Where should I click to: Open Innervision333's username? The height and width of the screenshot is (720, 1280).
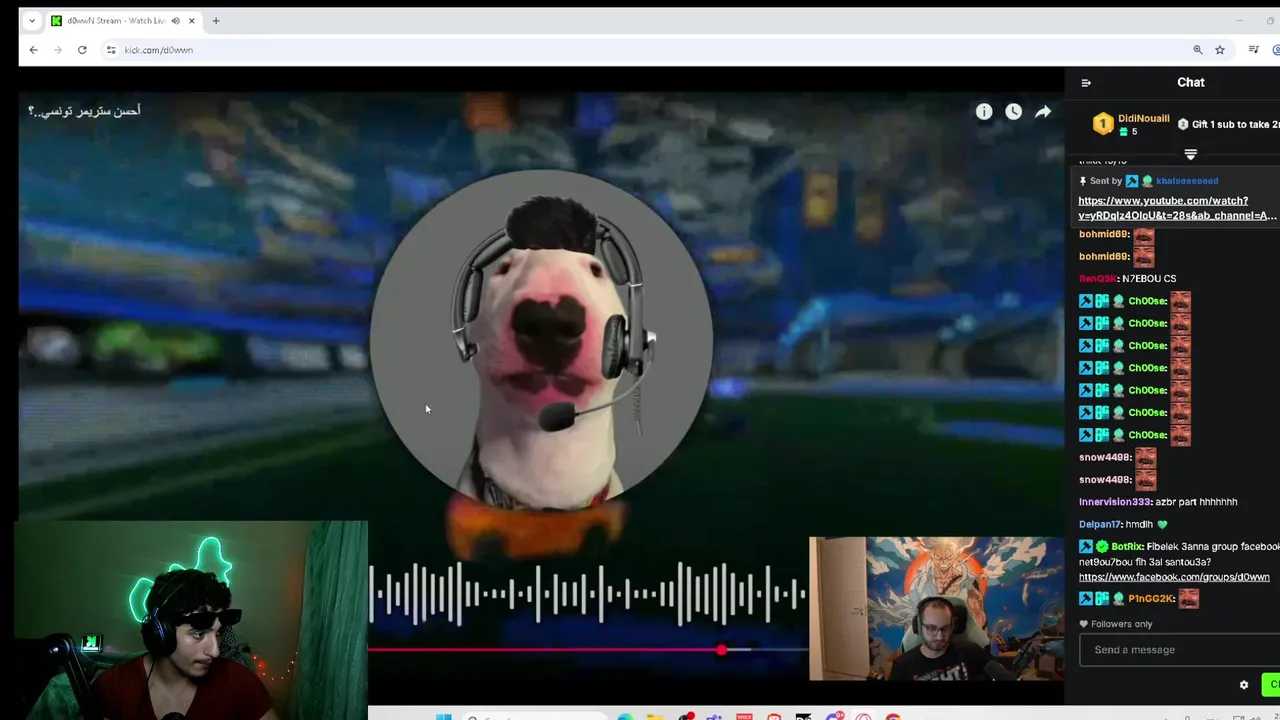(1114, 502)
